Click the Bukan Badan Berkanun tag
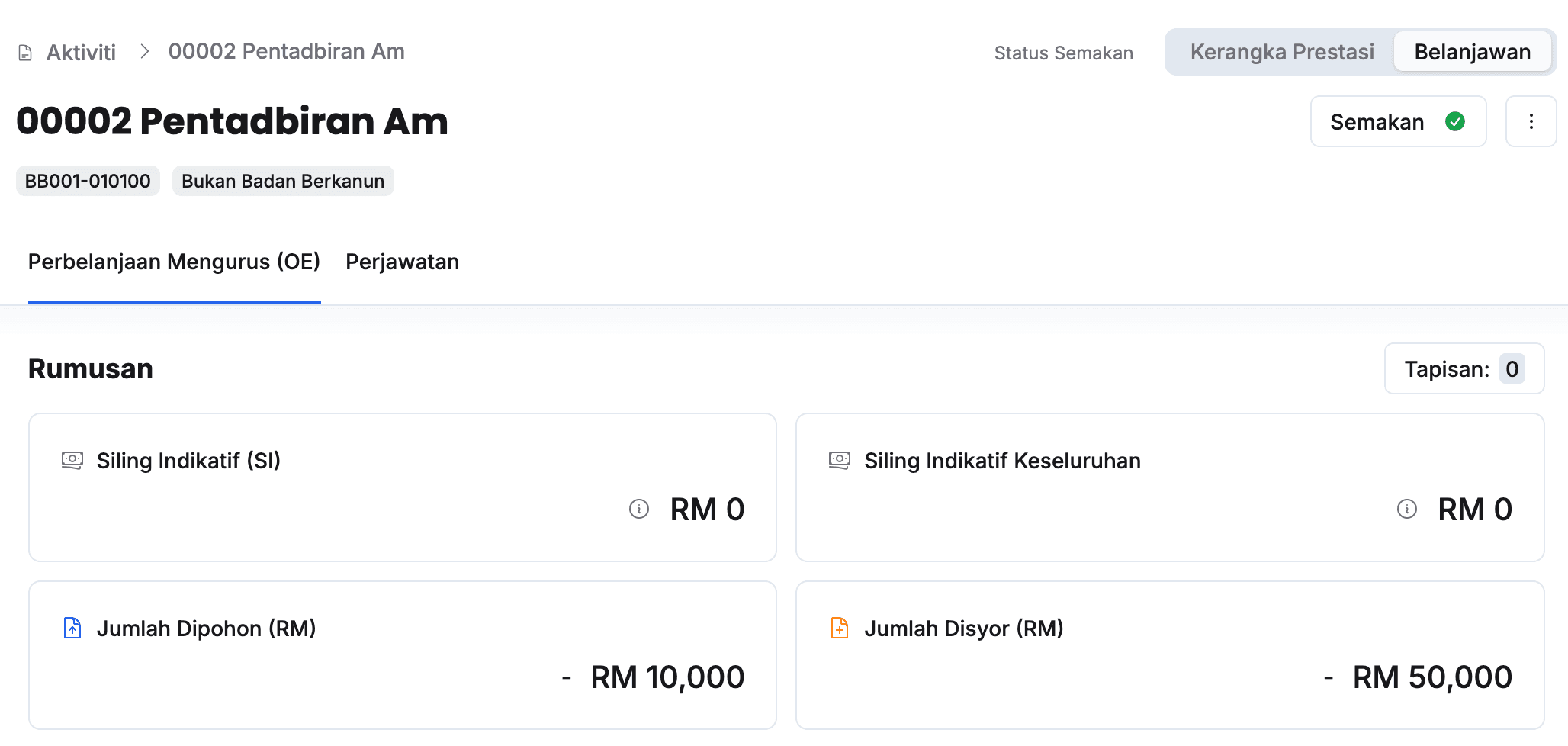The height and width of the screenshot is (746, 1568). [x=283, y=181]
